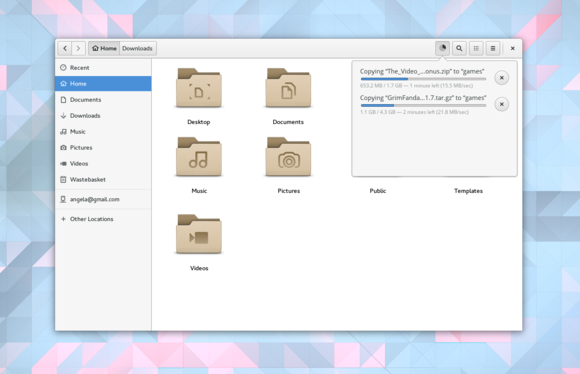The height and width of the screenshot is (374, 580).
Task: Select the Music folder icon
Action: point(199,157)
